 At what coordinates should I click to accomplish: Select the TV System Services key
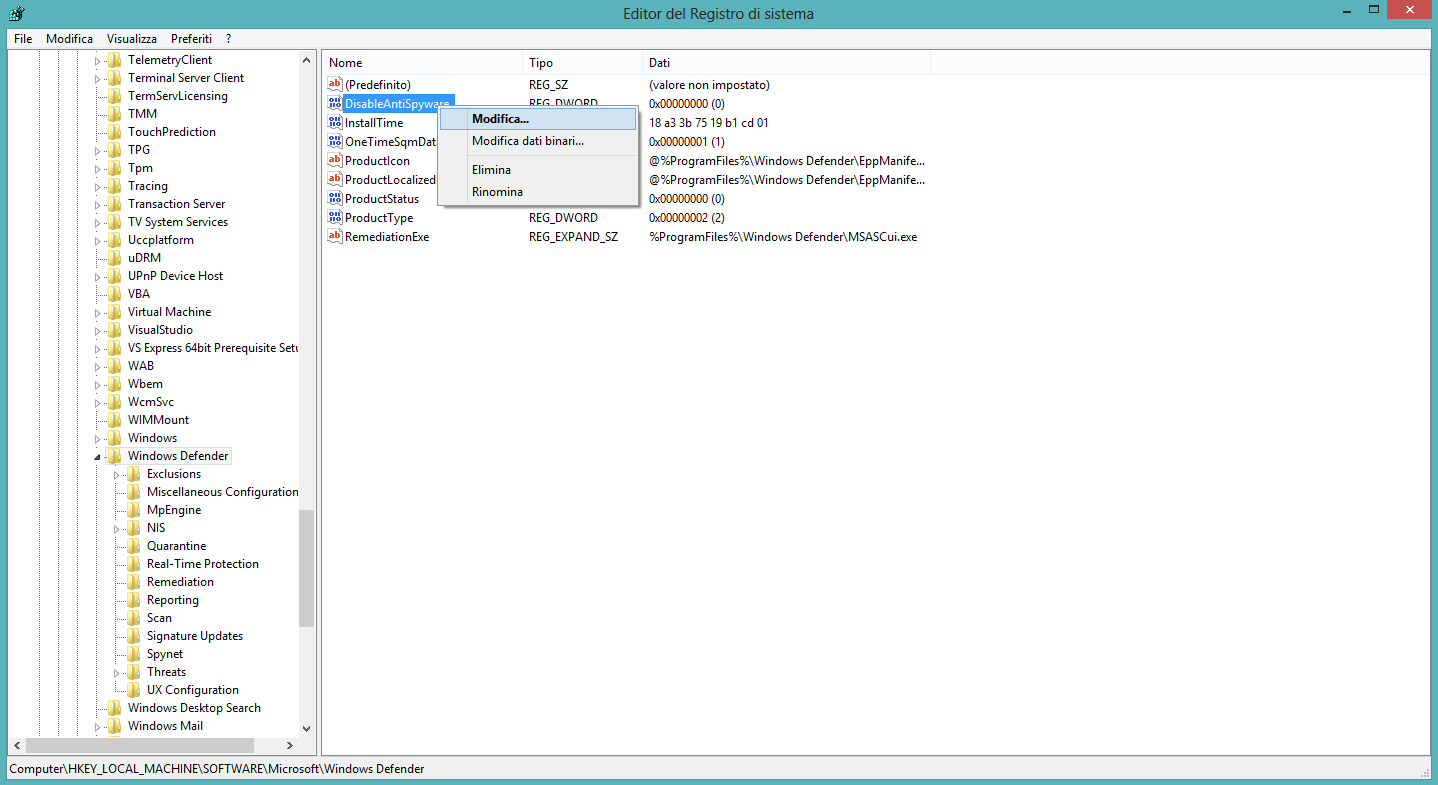(x=178, y=222)
